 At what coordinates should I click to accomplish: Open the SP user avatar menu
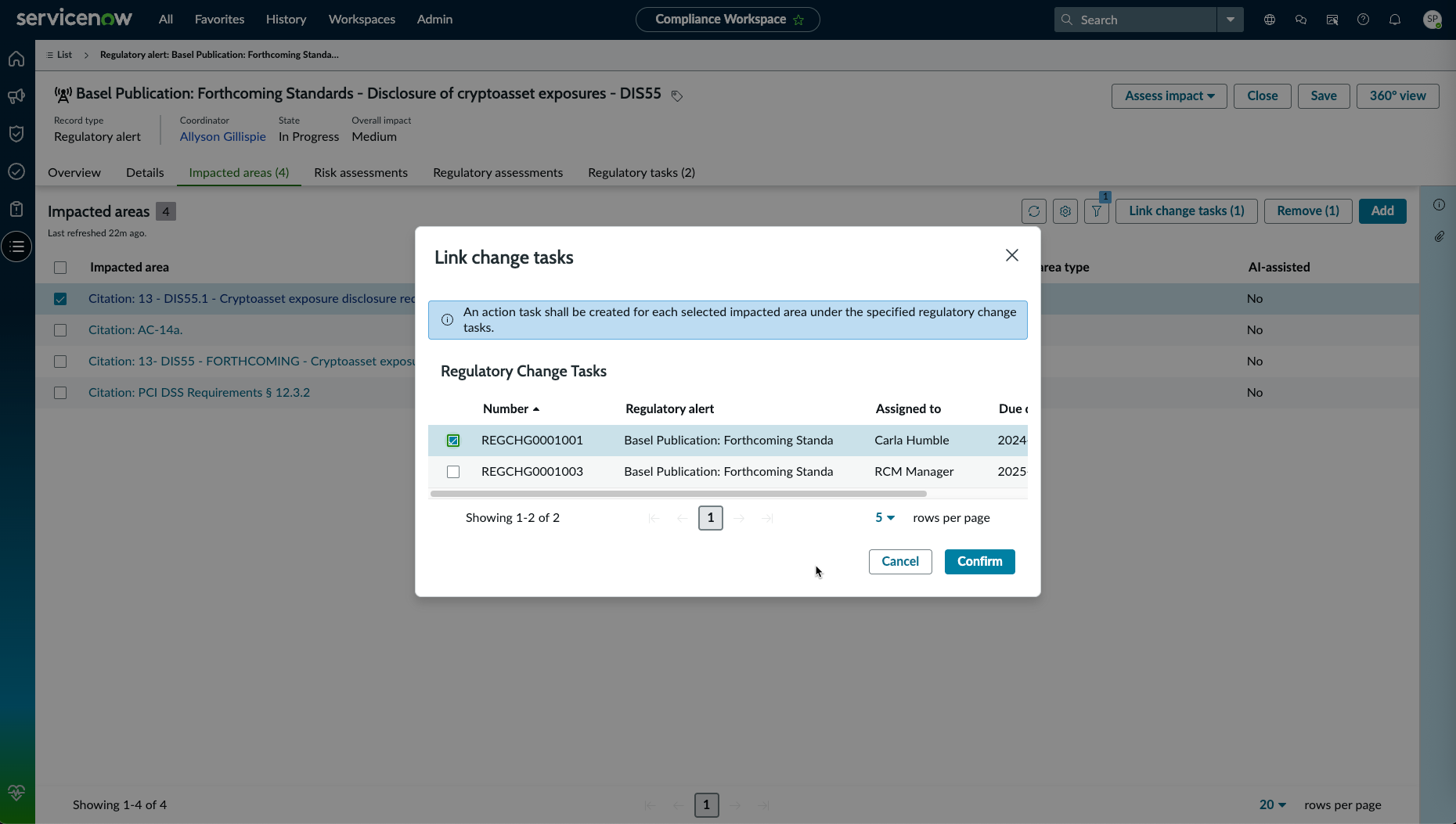pyautogui.click(x=1433, y=20)
